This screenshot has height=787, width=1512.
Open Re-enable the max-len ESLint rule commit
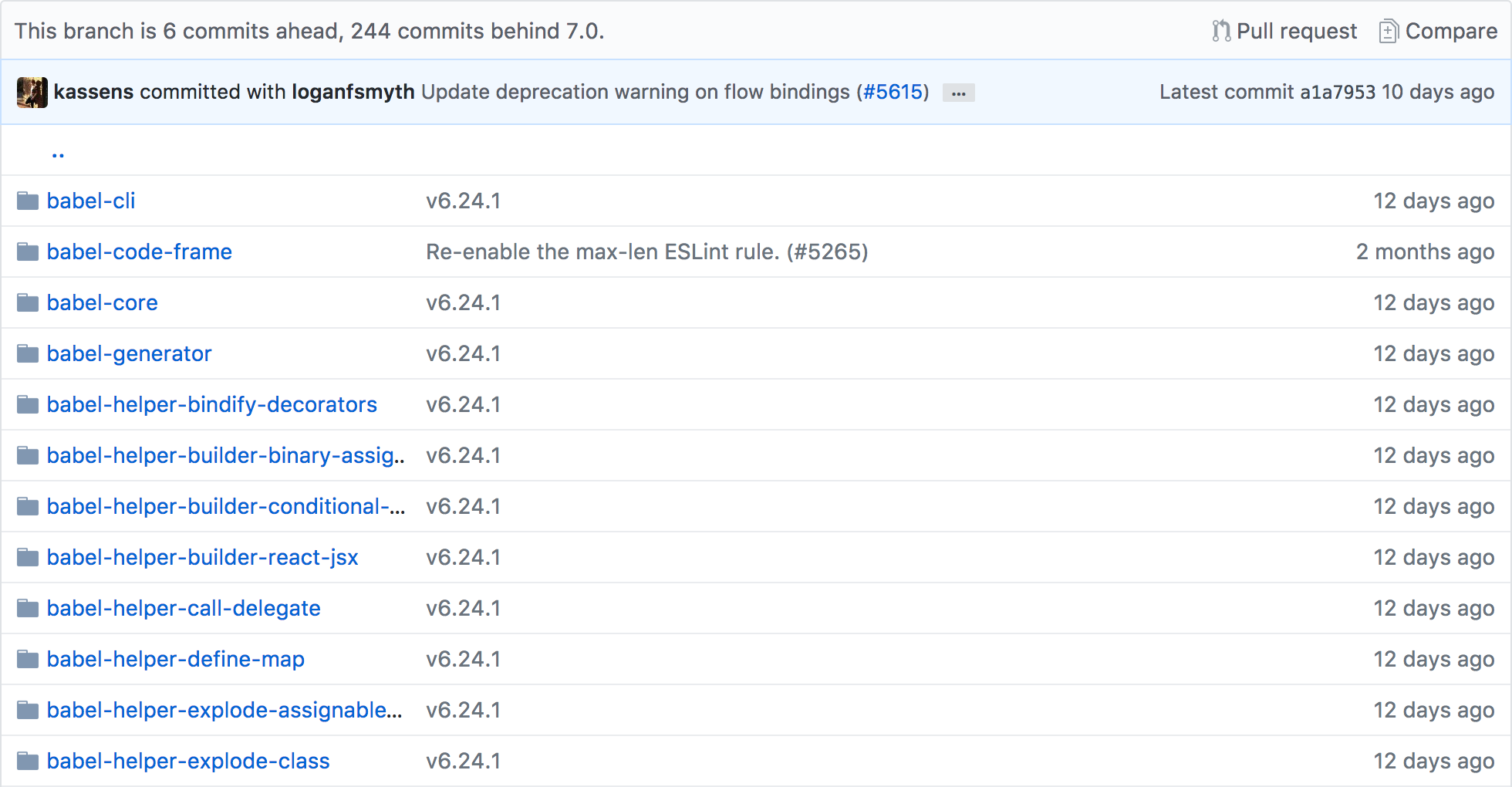pos(647,252)
